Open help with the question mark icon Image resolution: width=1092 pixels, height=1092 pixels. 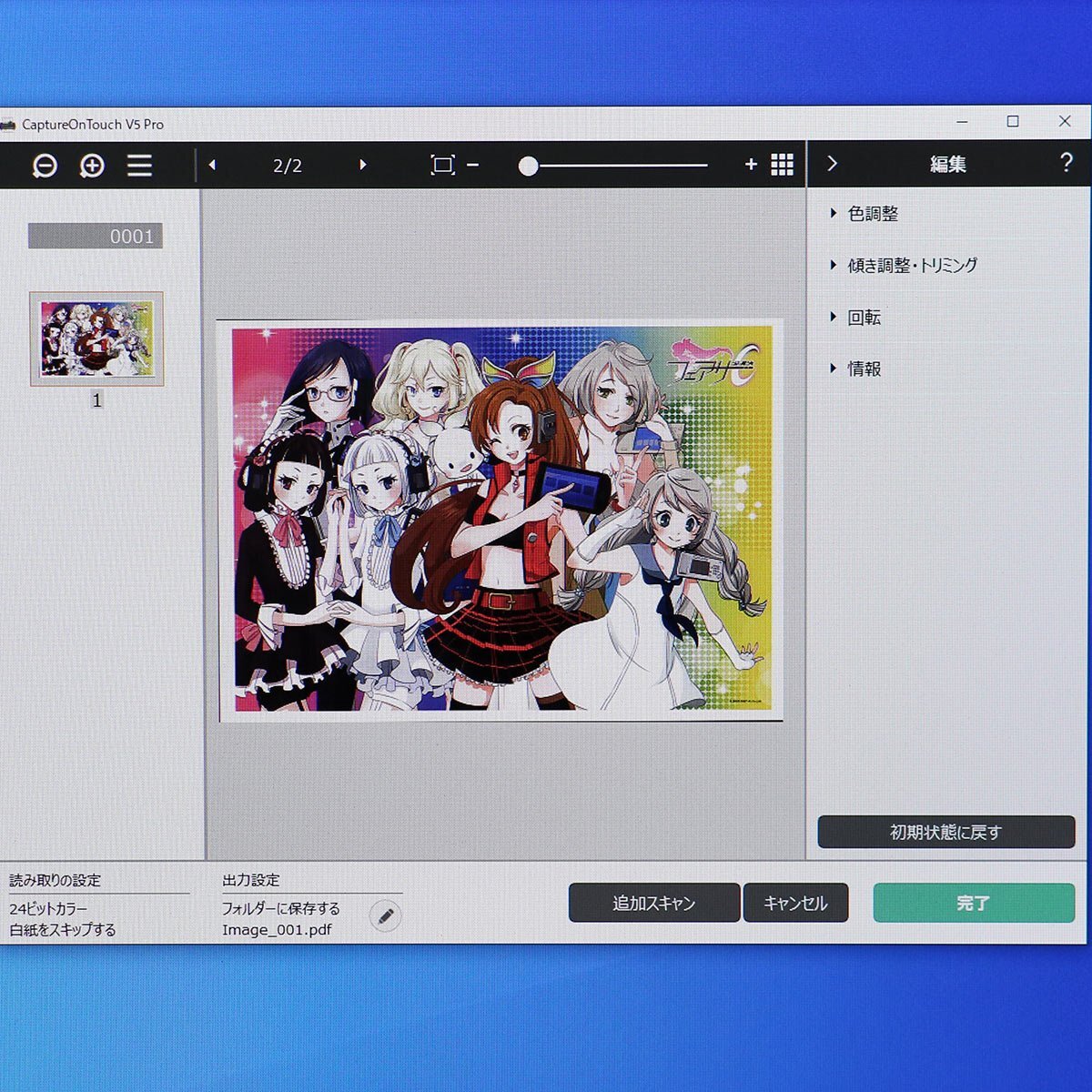[1067, 163]
